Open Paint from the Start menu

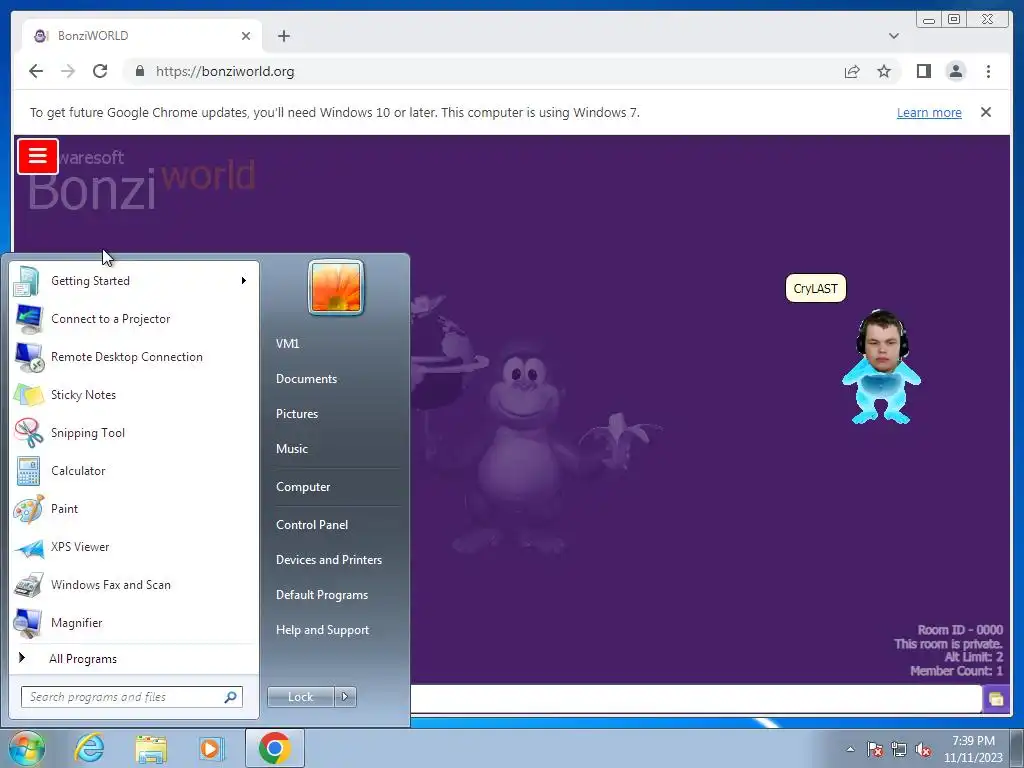pos(134,509)
